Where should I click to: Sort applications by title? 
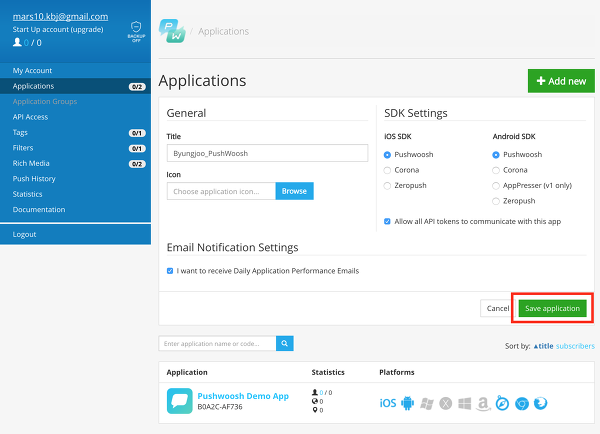point(543,346)
